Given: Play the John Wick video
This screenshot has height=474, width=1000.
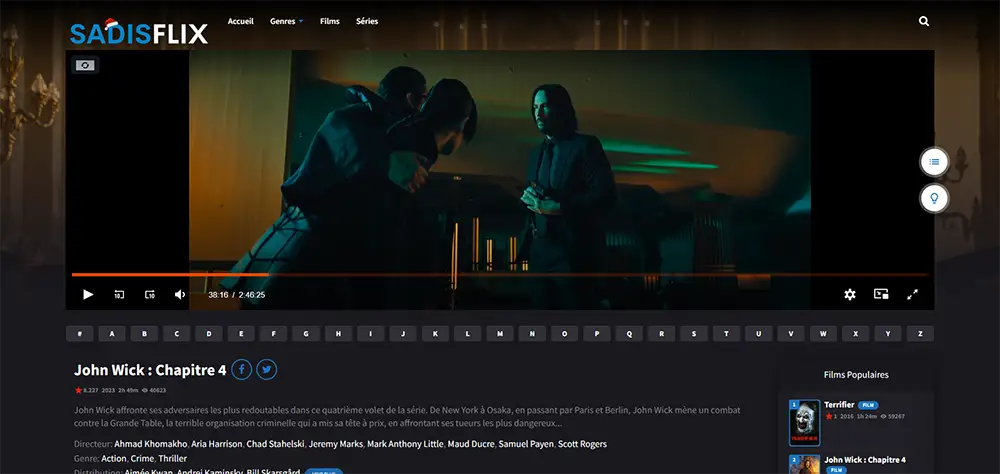Looking at the screenshot, I should (x=88, y=294).
